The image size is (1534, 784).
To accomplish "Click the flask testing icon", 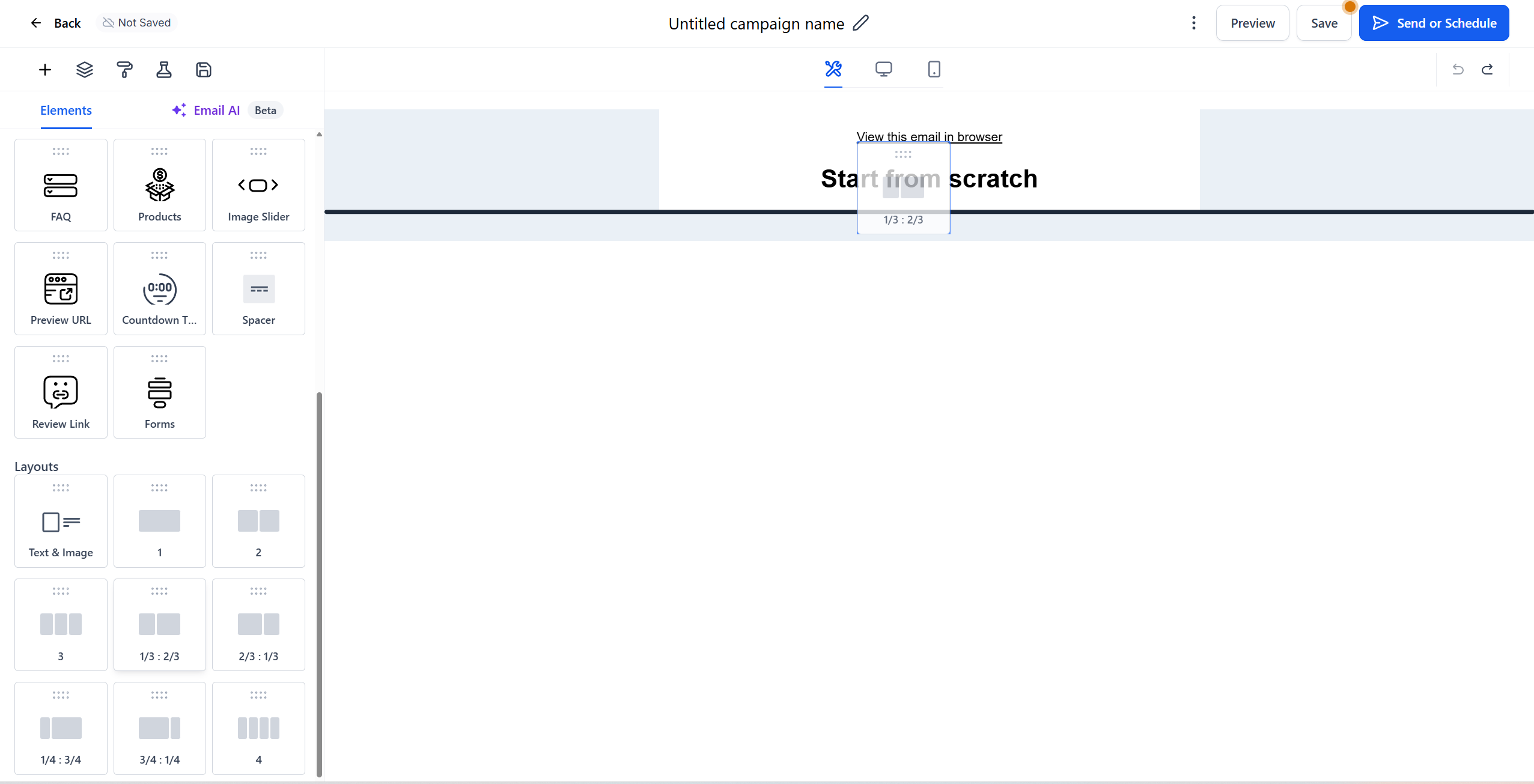I will [x=164, y=70].
